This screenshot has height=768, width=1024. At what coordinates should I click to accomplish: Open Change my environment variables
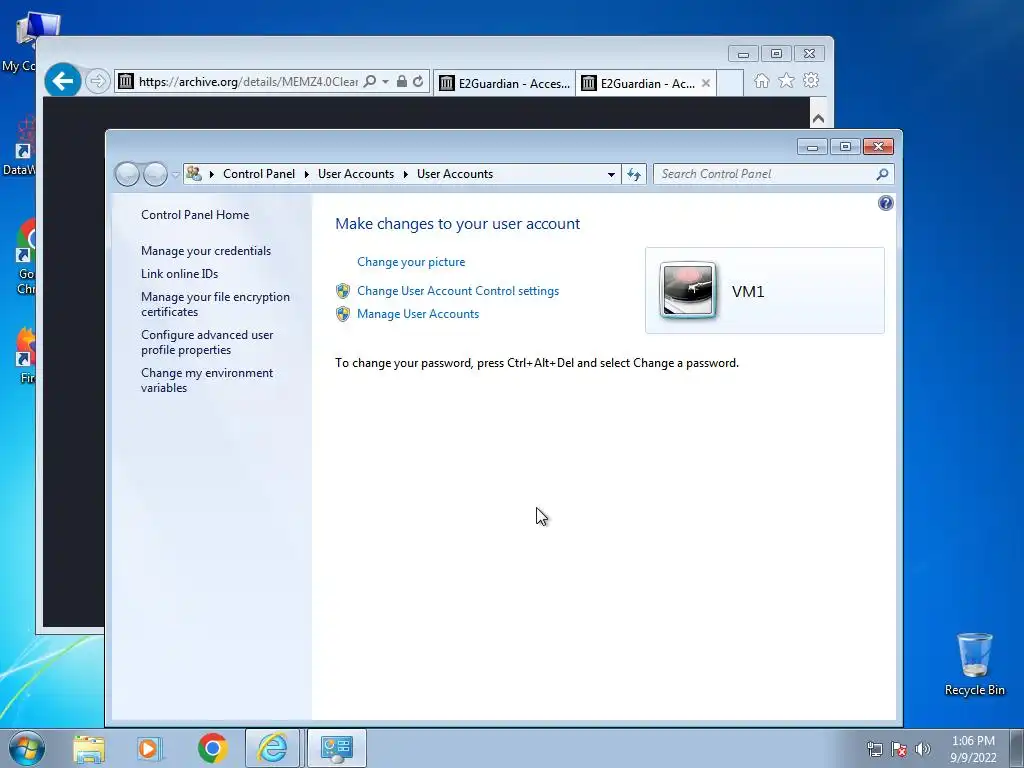click(207, 380)
